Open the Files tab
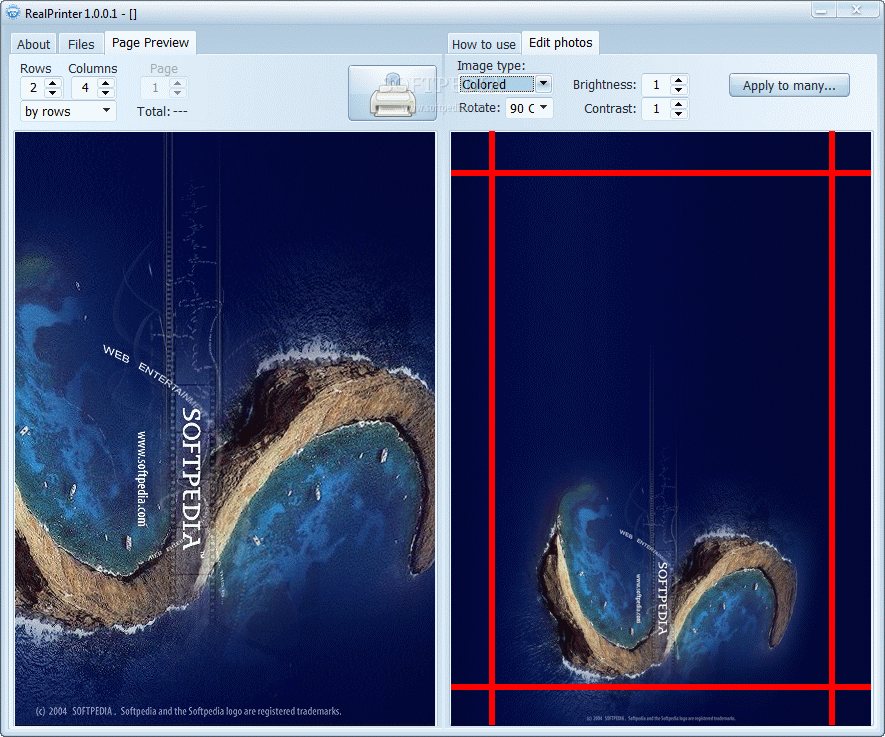The image size is (885, 737). click(81, 44)
